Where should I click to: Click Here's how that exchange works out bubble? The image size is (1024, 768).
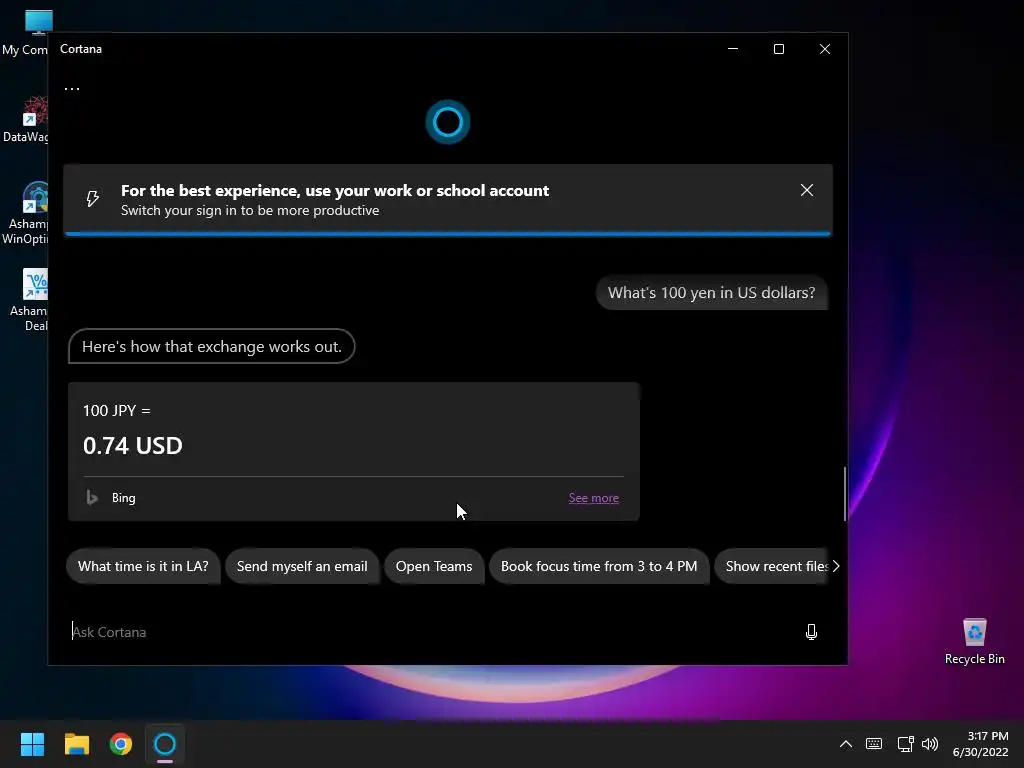pos(212,346)
